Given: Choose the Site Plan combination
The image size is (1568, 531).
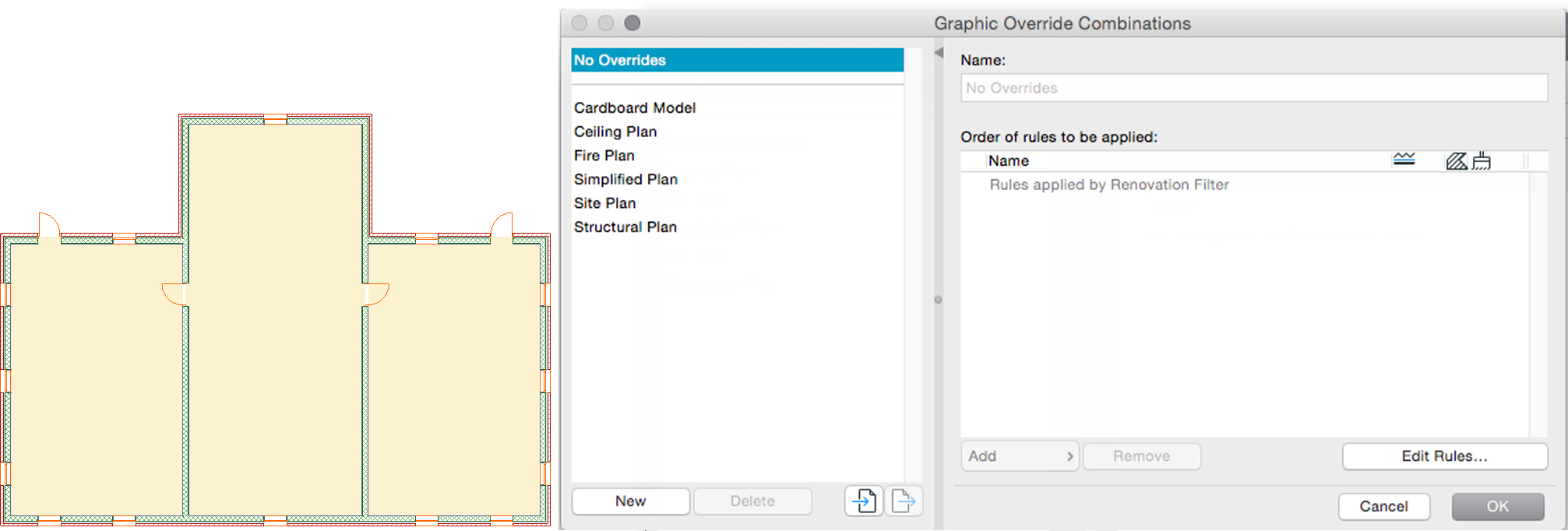Looking at the screenshot, I should click(x=605, y=203).
